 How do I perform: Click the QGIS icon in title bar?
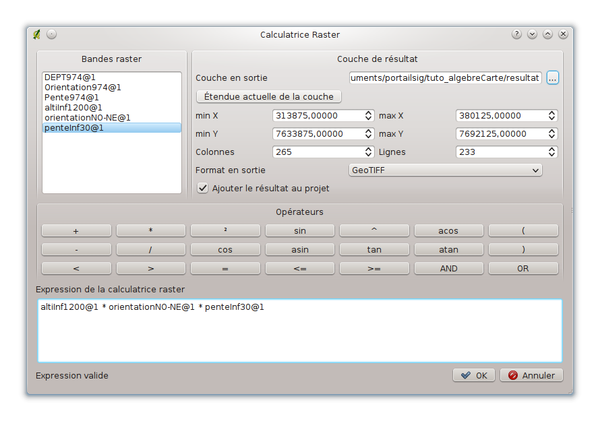point(36,34)
